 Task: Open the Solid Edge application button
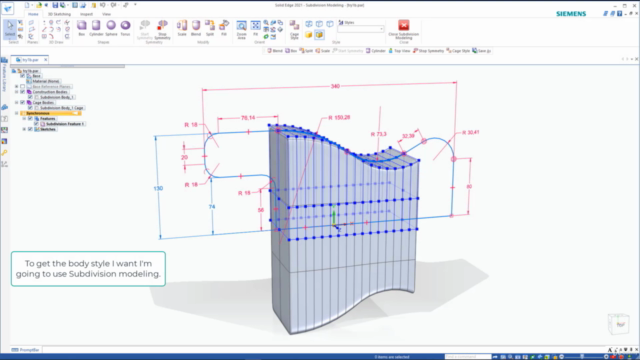click(x=8, y=8)
